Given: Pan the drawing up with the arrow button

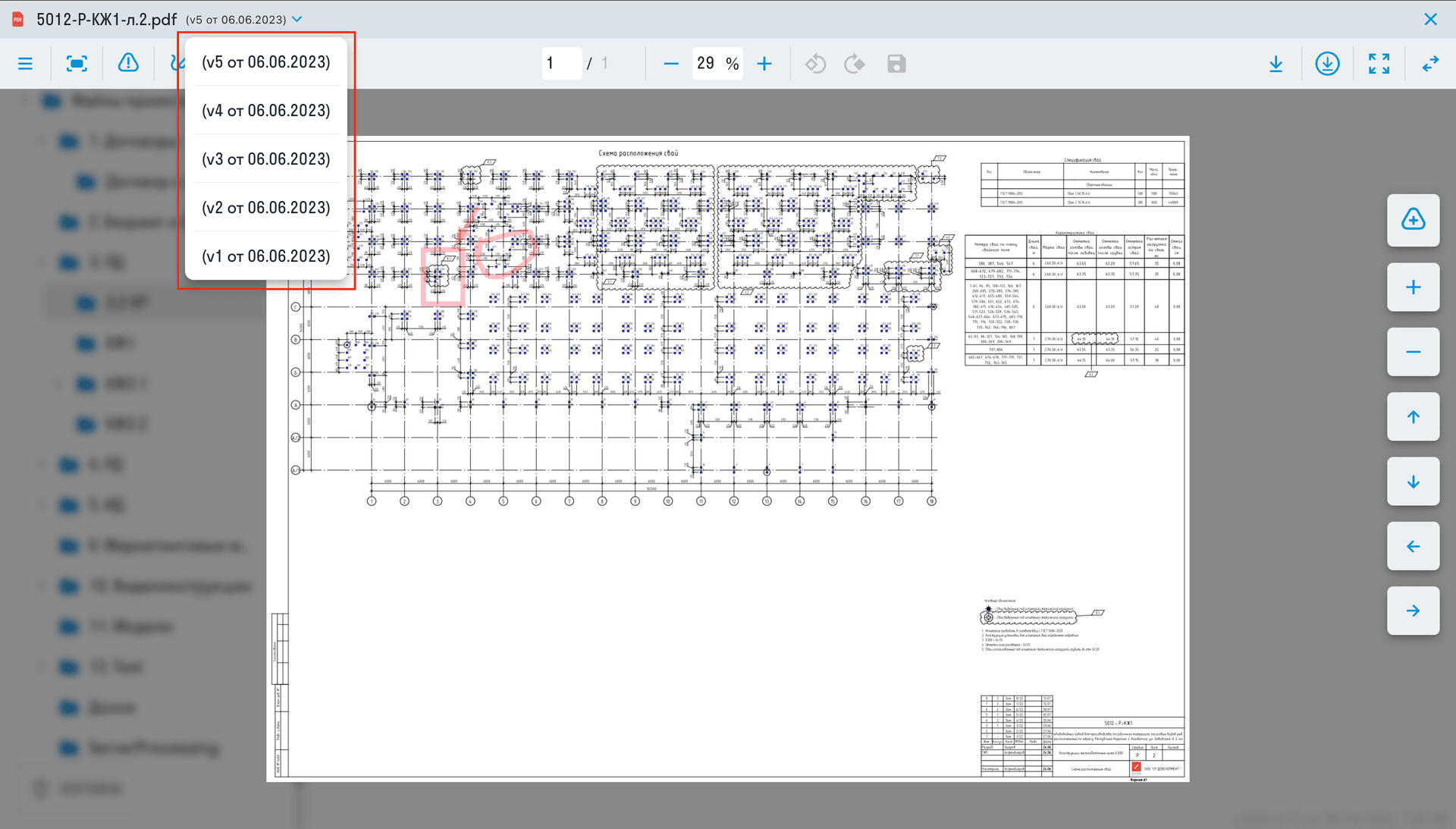Looking at the screenshot, I should pos(1413,416).
